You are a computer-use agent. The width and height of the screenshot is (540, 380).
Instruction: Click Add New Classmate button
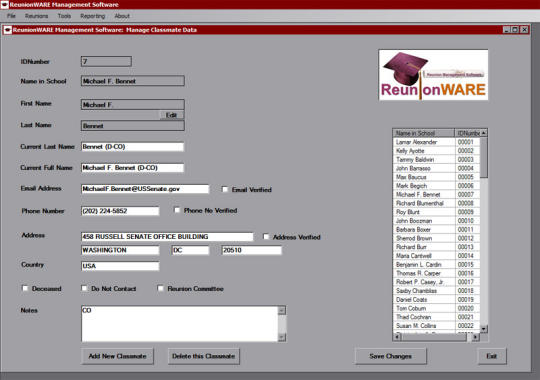pos(117,356)
